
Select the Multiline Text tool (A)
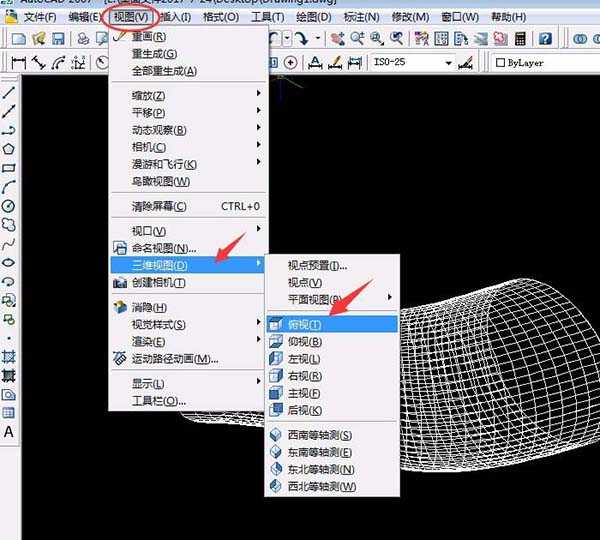[x=8, y=432]
